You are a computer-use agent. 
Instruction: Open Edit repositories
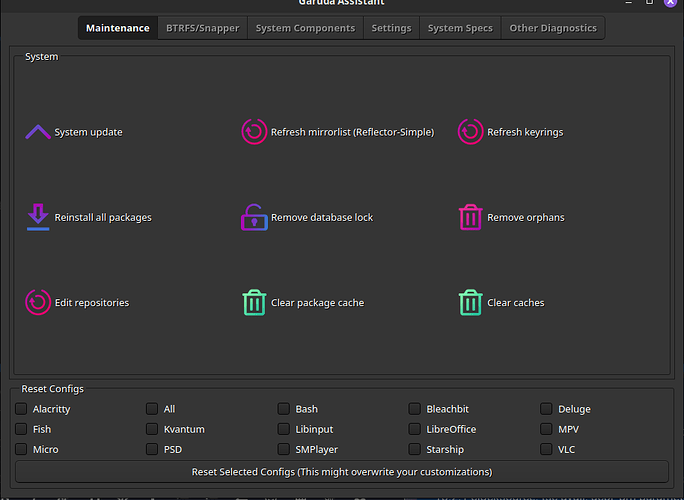(x=92, y=302)
